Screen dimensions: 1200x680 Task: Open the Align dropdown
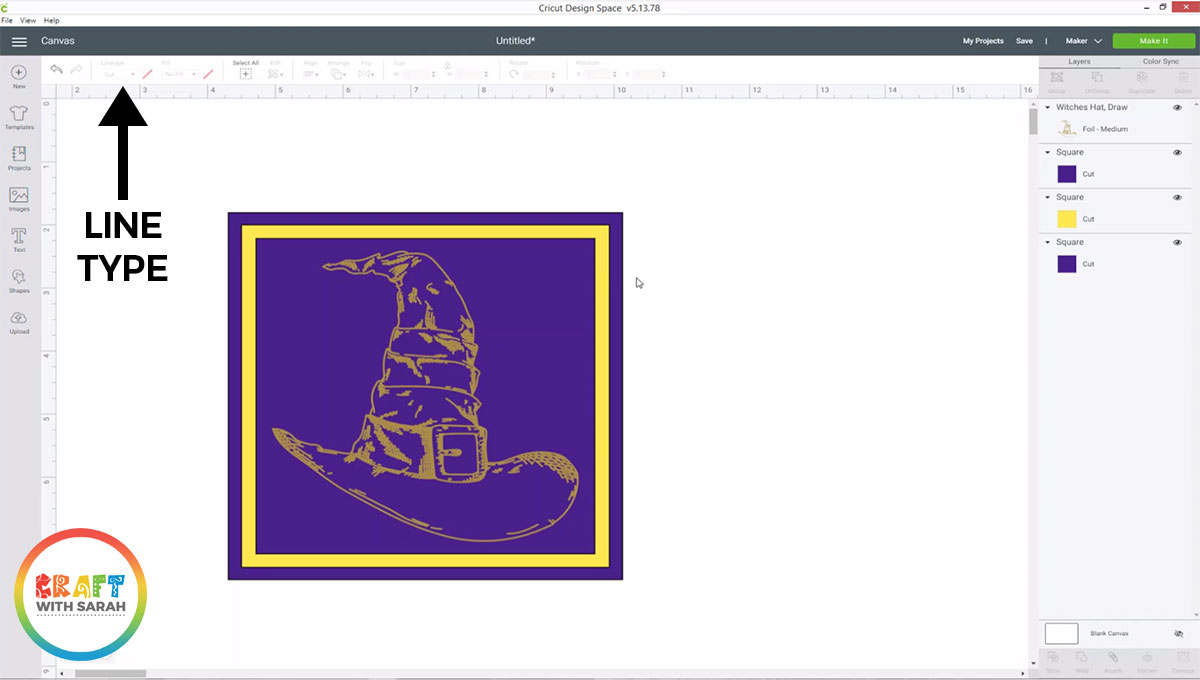pos(311,74)
